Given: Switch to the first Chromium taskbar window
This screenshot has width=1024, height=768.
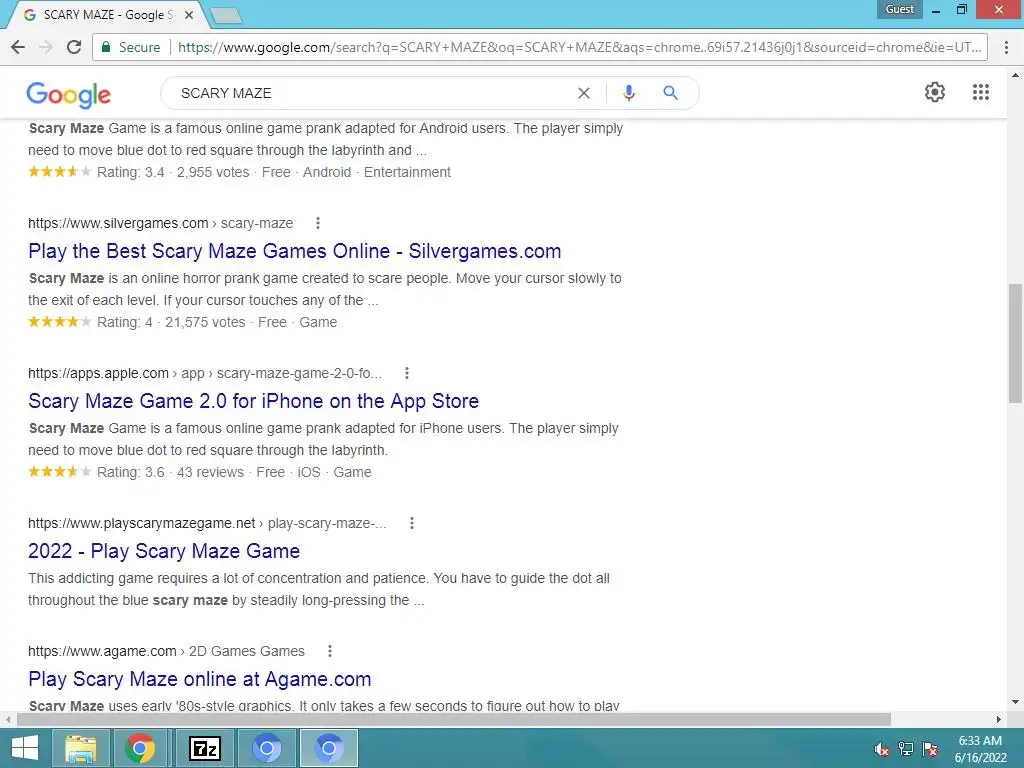Looking at the screenshot, I should 266,748.
